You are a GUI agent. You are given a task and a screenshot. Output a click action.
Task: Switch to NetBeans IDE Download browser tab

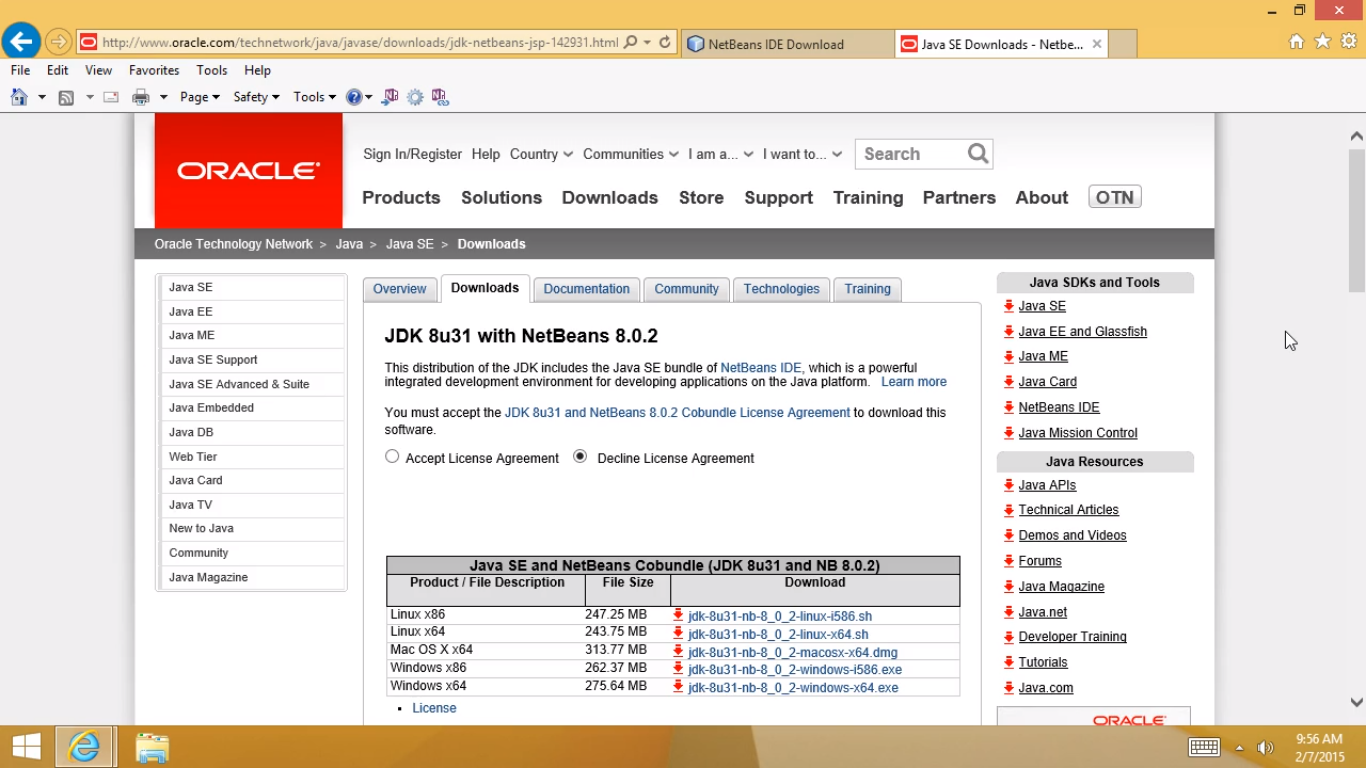(x=788, y=44)
